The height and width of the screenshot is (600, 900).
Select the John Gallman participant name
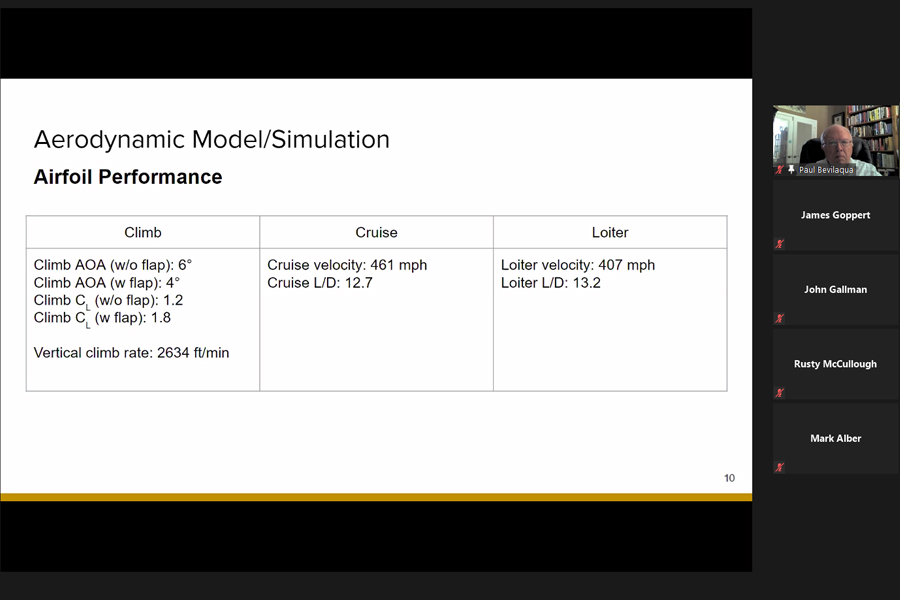(835, 290)
